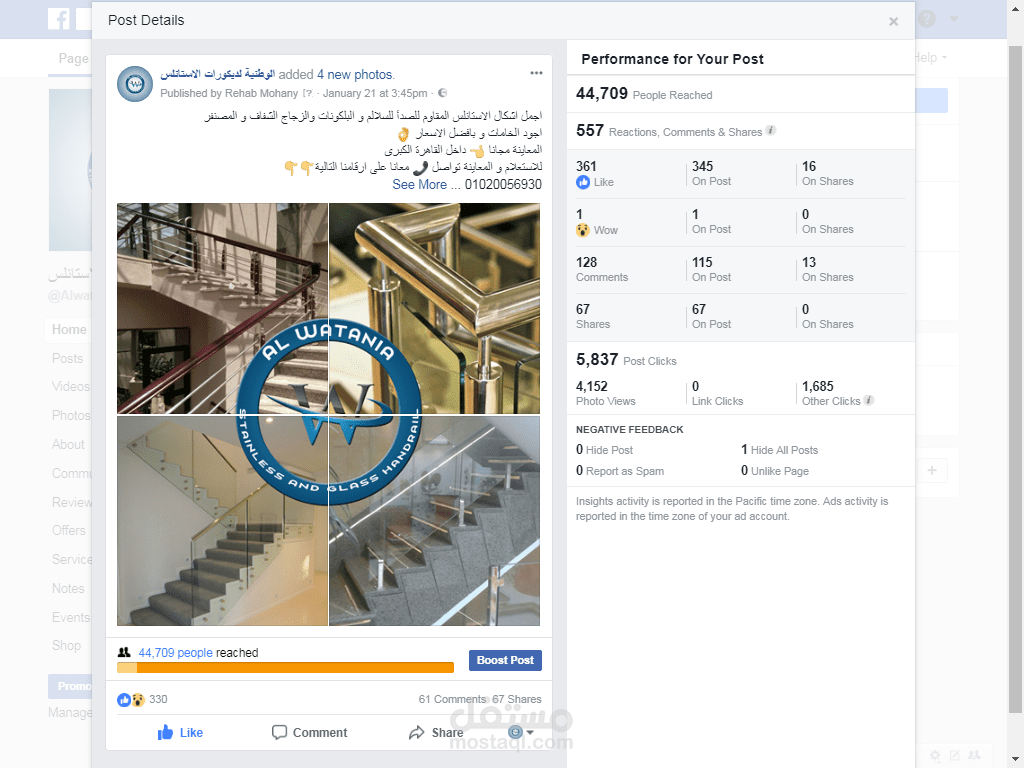Click the 0 Report as Spam entry
The height and width of the screenshot is (768, 1024).
point(620,471)
